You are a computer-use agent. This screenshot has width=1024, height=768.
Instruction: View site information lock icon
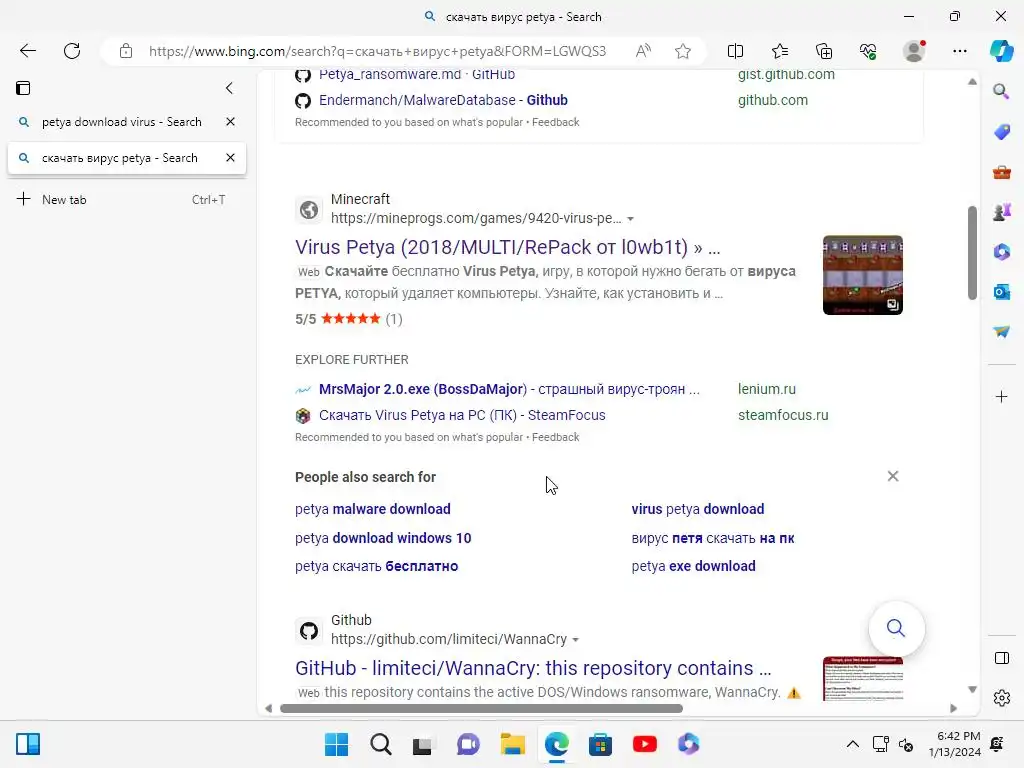[126, 51]
